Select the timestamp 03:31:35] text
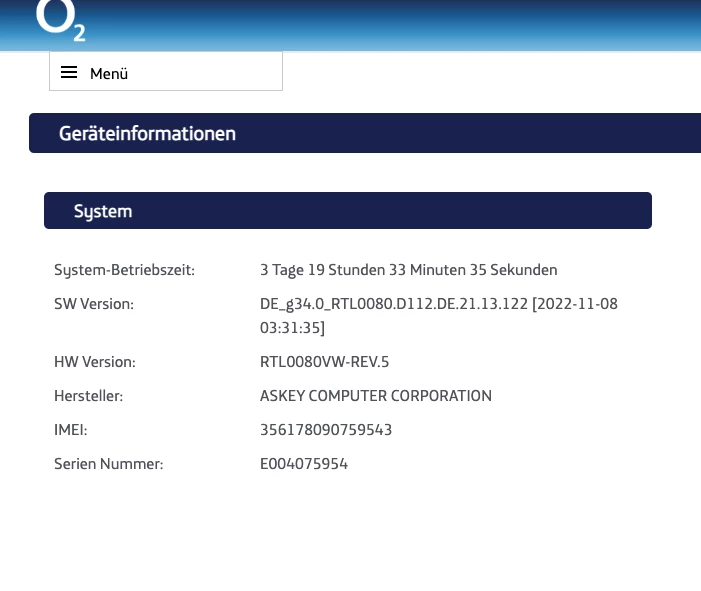Image resolution: width=701 pixels, height=591 pixels. coord(292,328)
